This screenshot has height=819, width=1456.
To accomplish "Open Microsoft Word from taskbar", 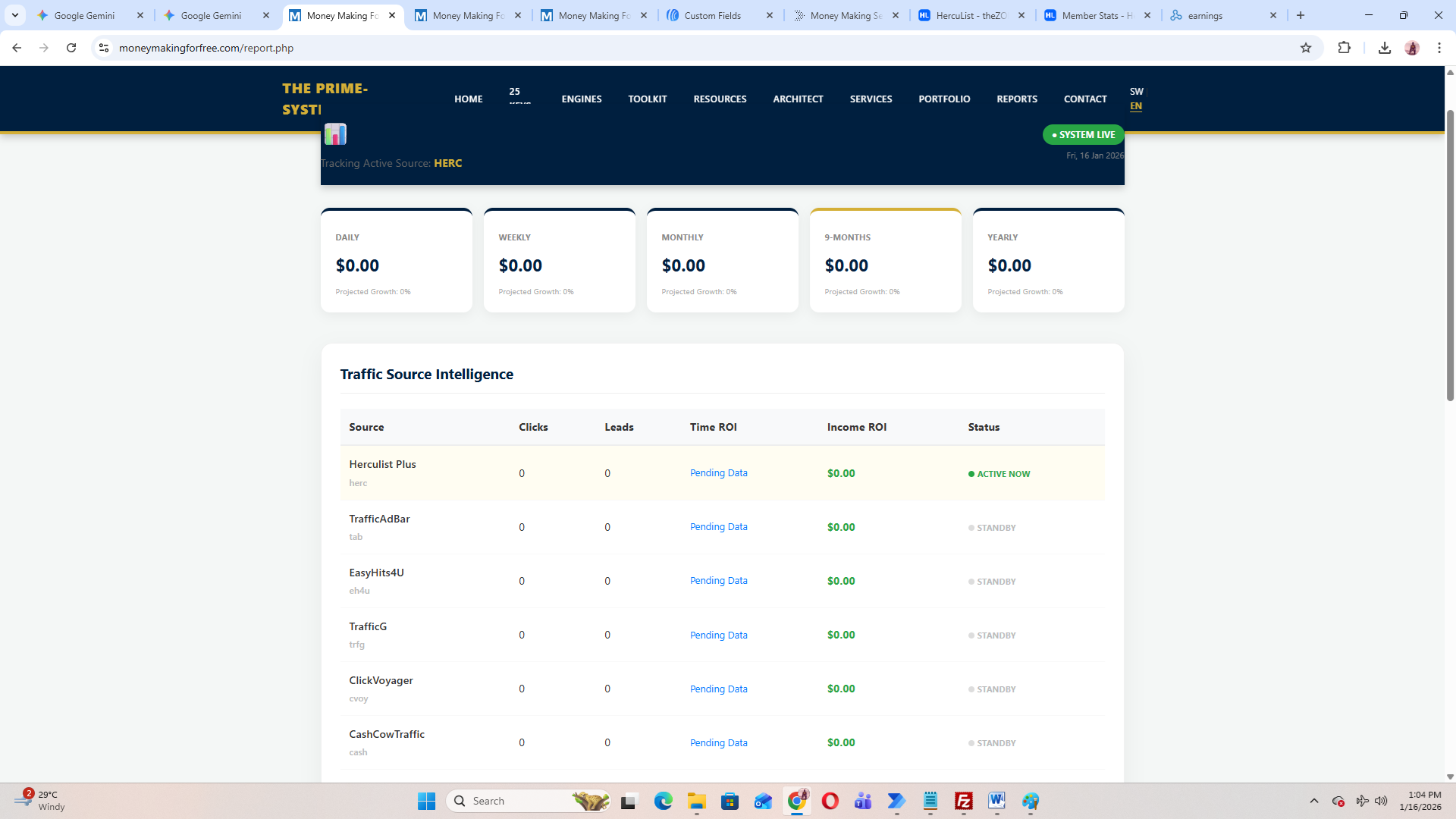I will [996, 801].
